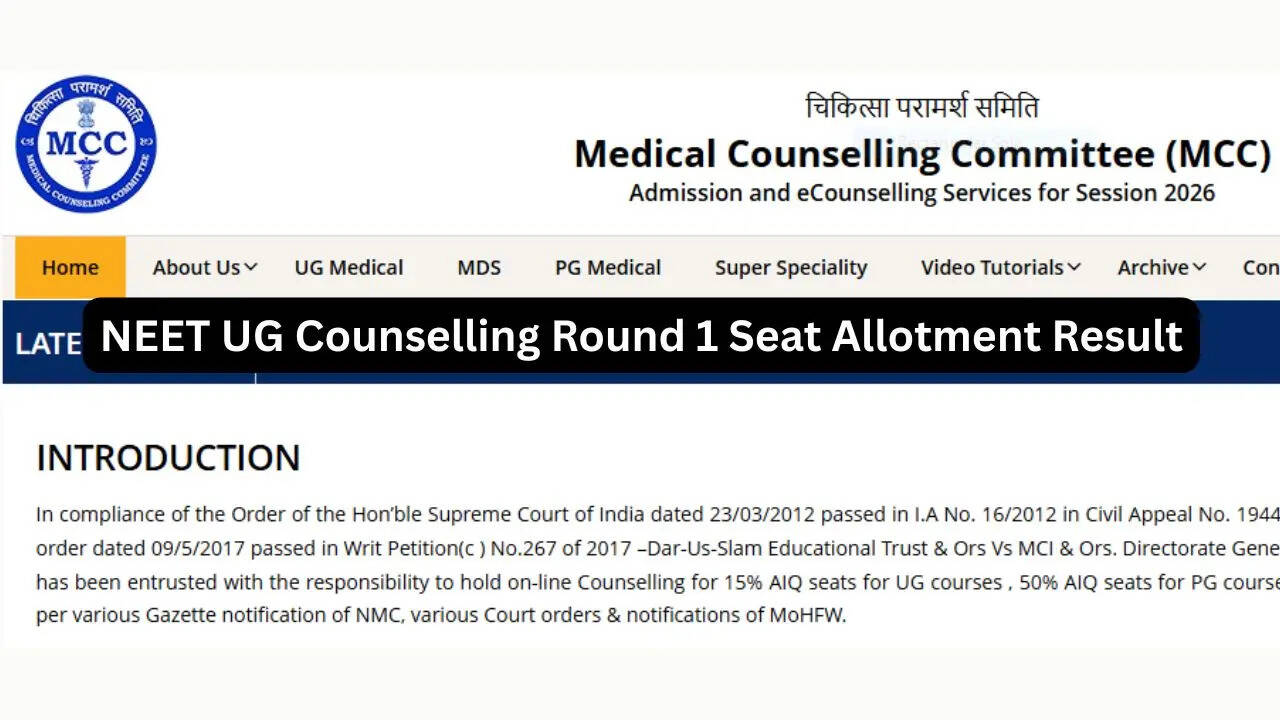
Task: Click the Medical Counselling Committee (MCC) title
Action: click(922, 154)
